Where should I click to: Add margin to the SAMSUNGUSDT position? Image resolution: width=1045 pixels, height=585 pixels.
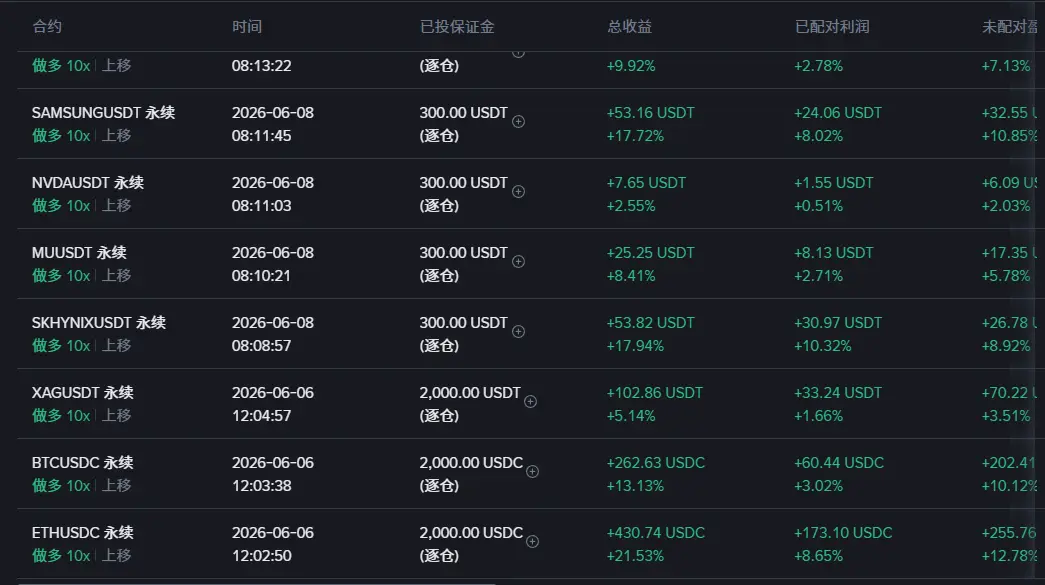(x=519, y=121)
